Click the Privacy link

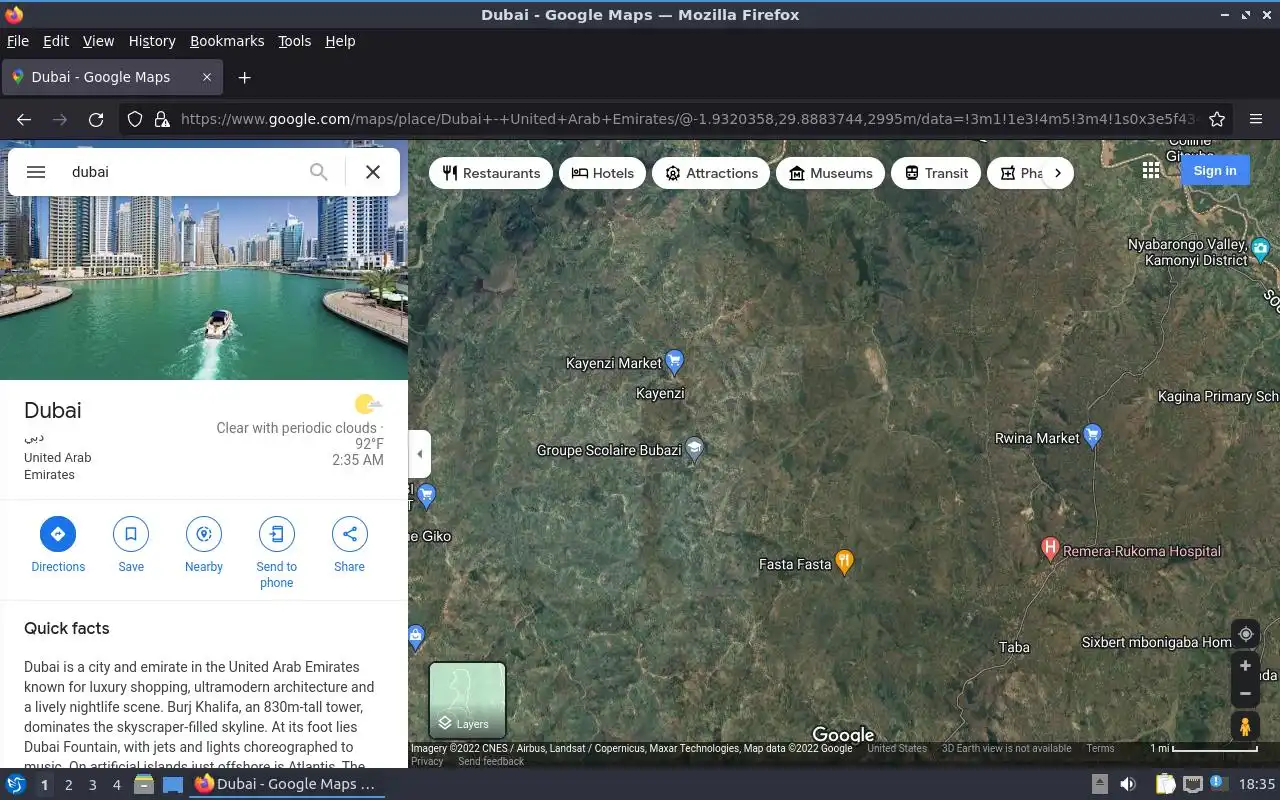click(x=427, y=761)
